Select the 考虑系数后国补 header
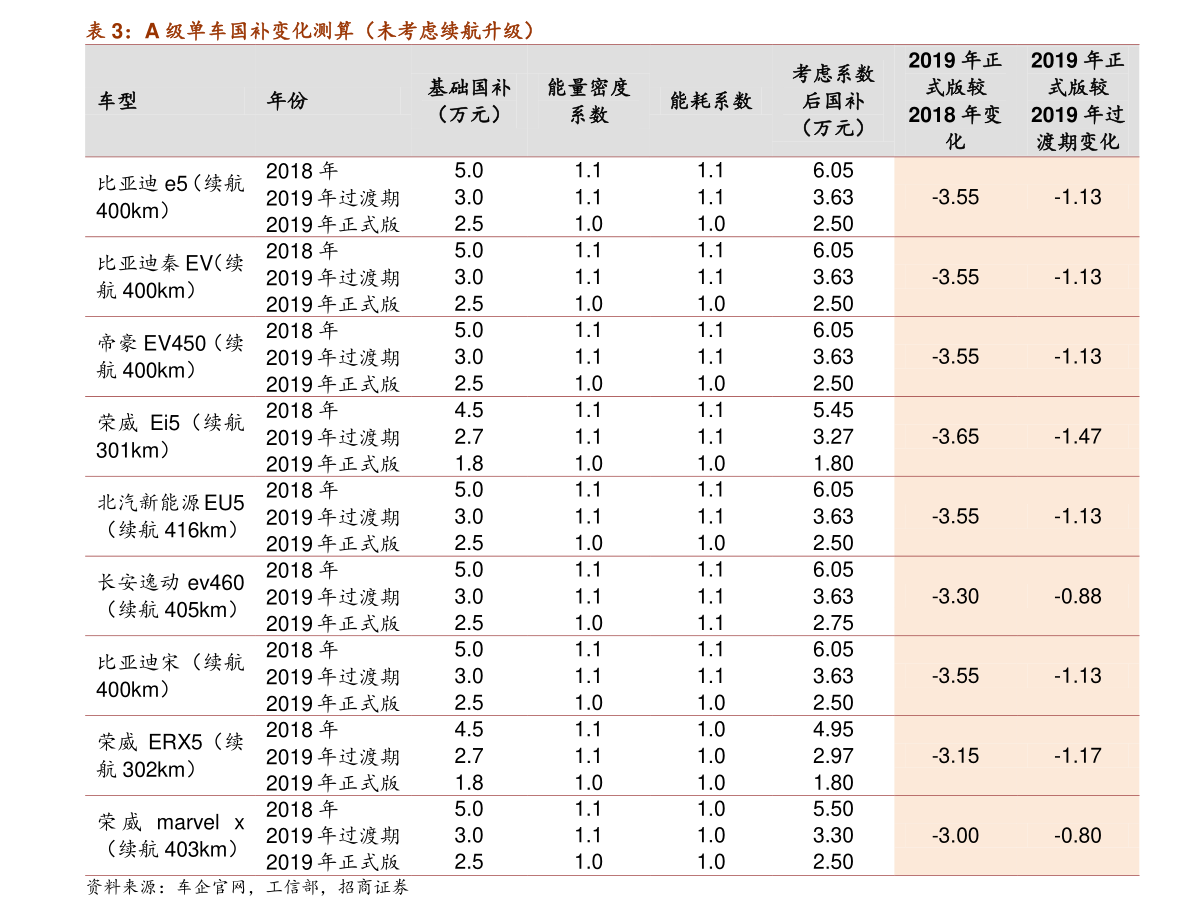 (833, 101)
